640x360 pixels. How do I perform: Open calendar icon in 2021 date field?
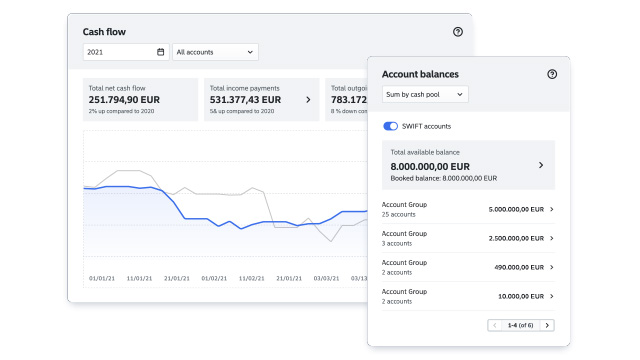click(x=160, y=52)
